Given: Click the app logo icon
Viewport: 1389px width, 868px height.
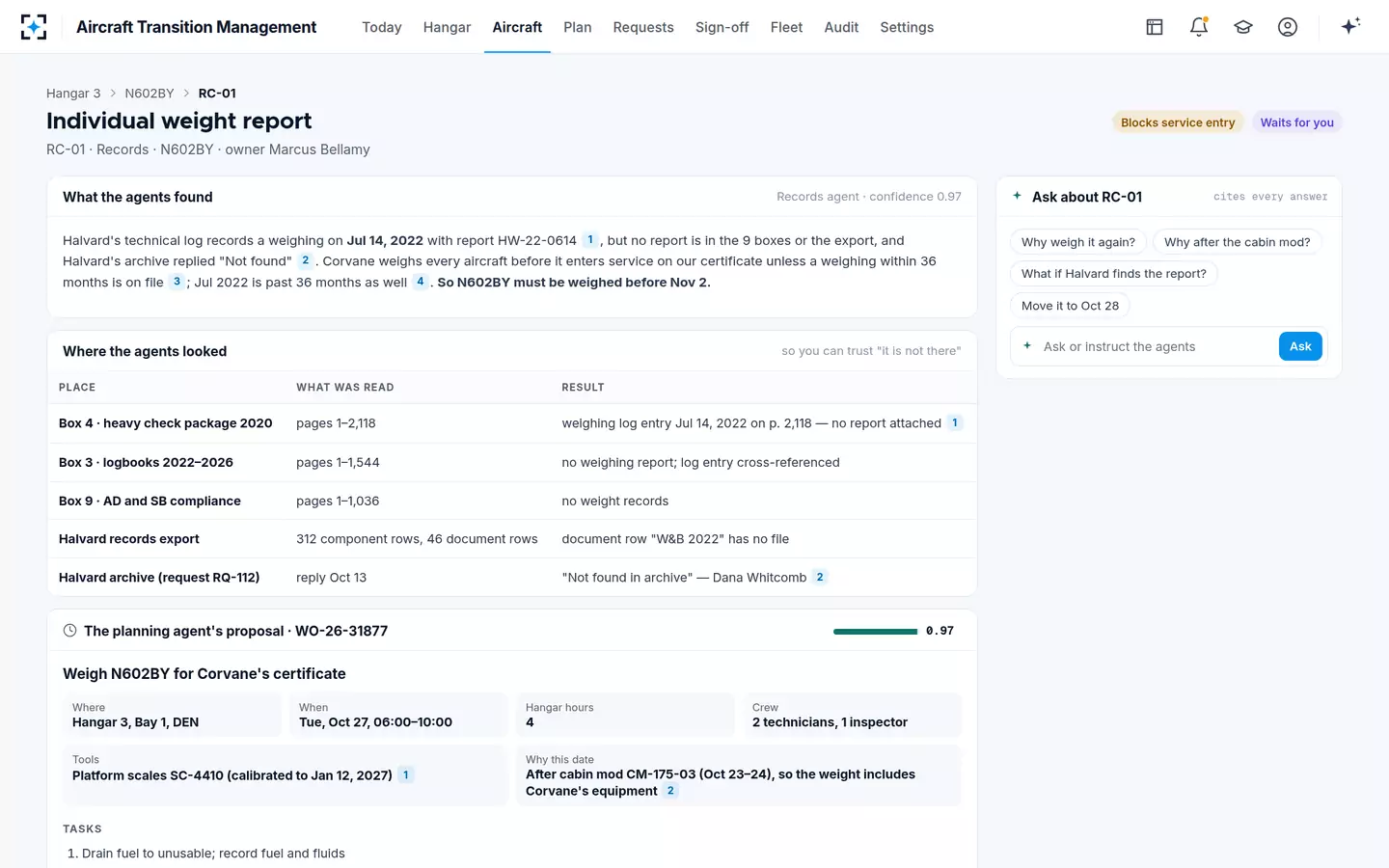Looking at the screenshot, I should click(x=34, y=27).
